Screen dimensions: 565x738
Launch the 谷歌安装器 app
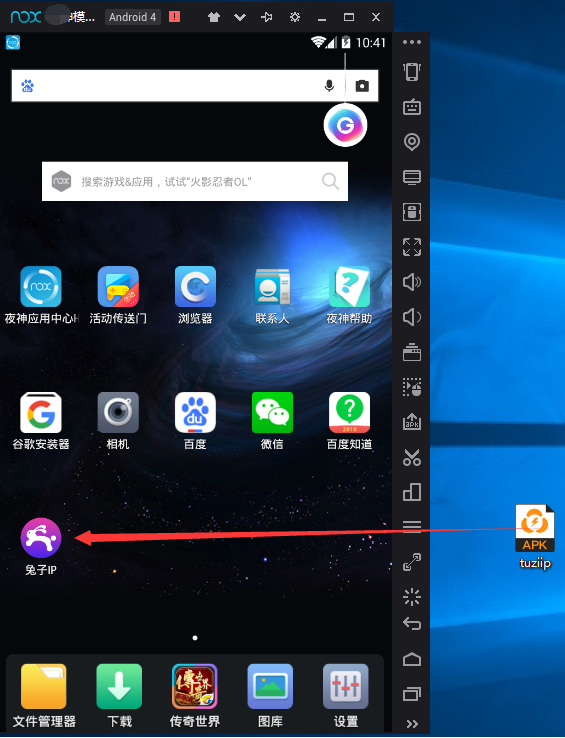41,413
